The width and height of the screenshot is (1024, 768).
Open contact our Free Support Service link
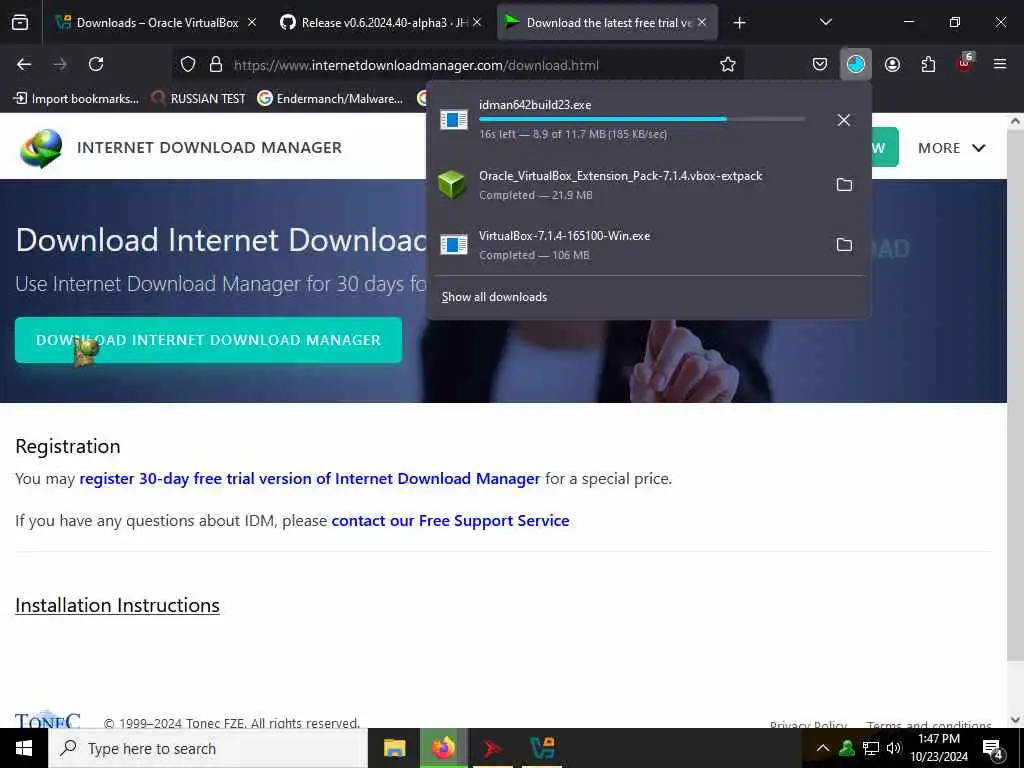click(x=451, y=520)
